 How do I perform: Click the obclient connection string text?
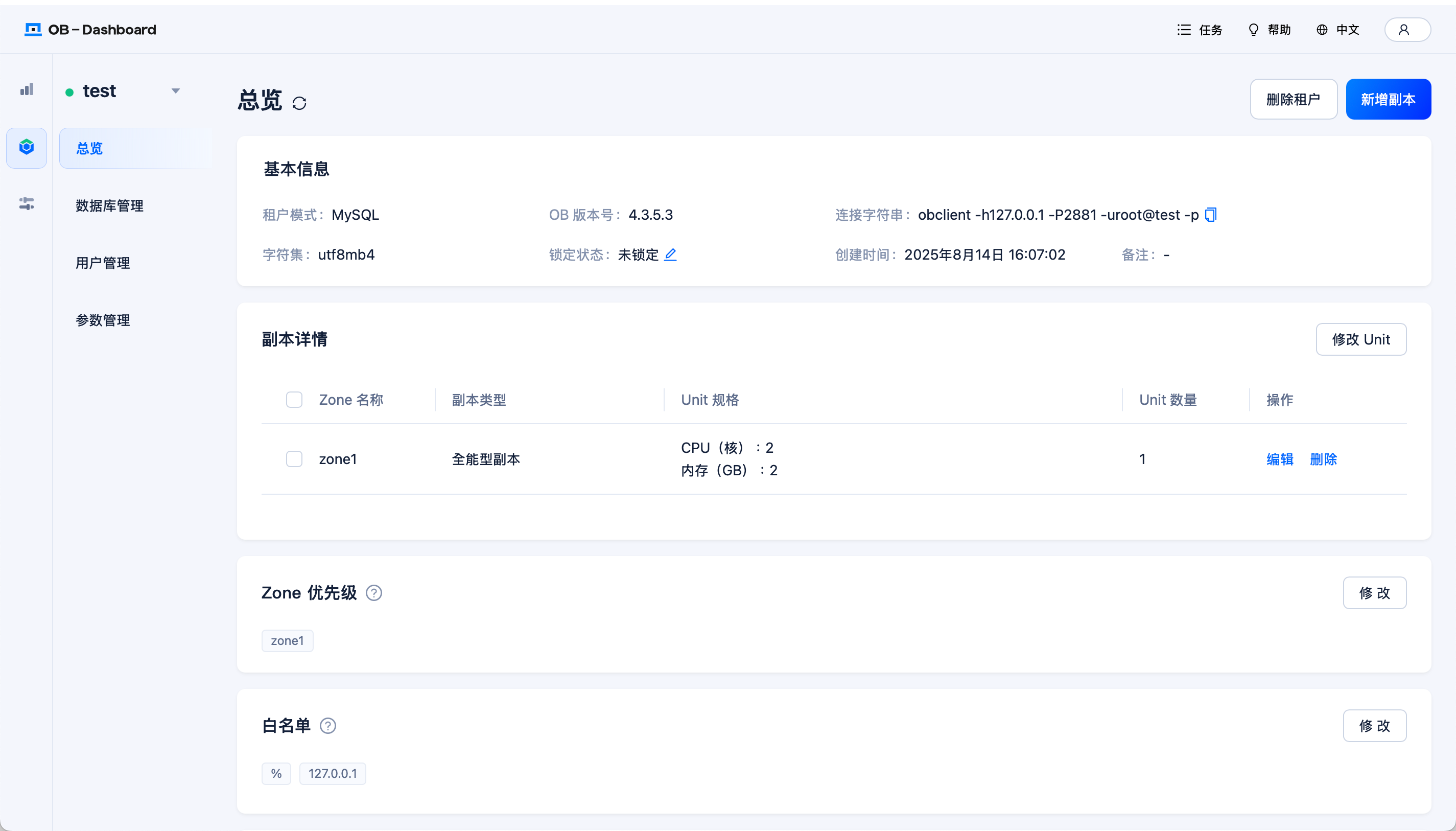pyautogui.click(x=1059, y=215)
